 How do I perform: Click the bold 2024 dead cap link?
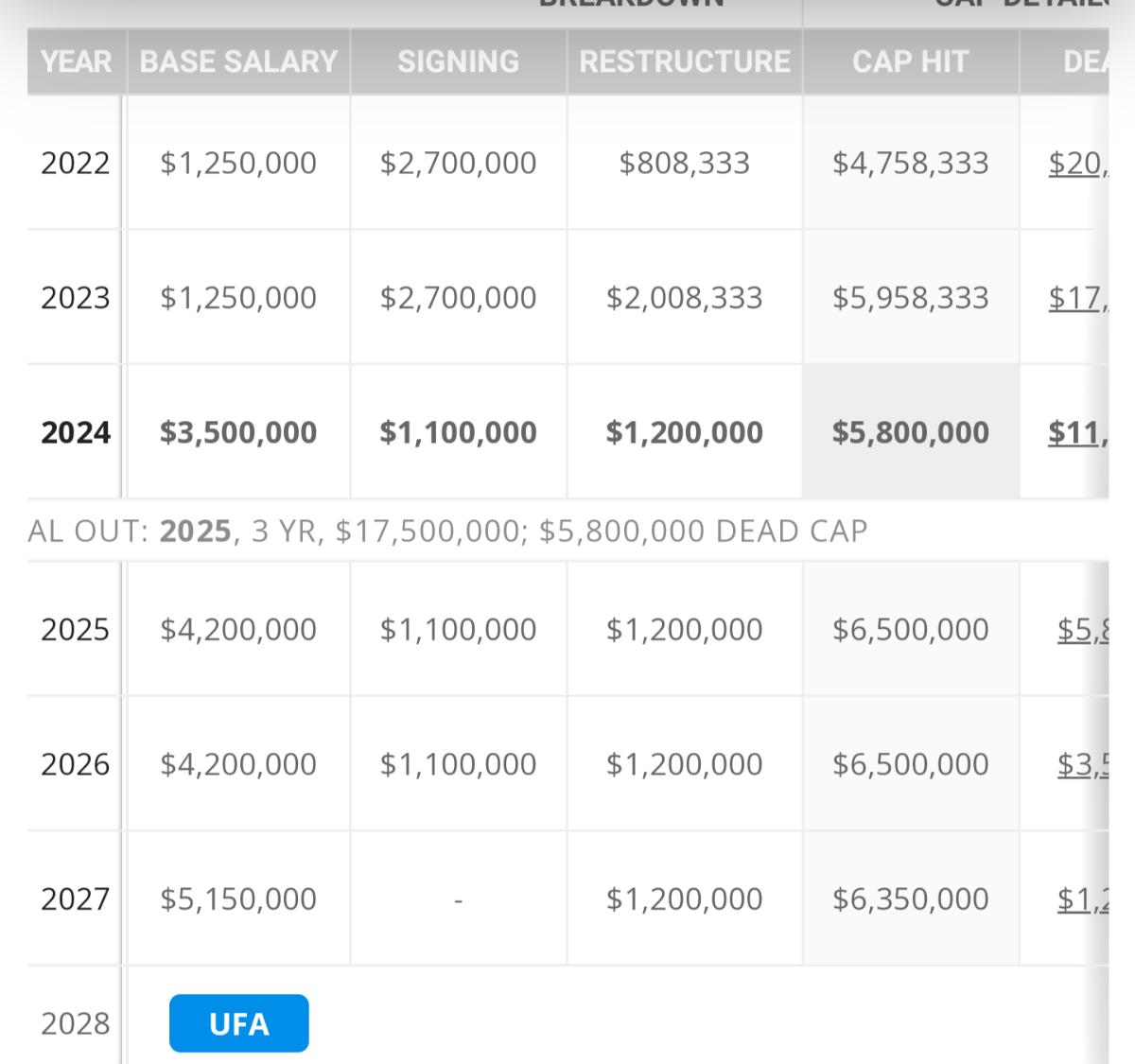coord(1076,433)
